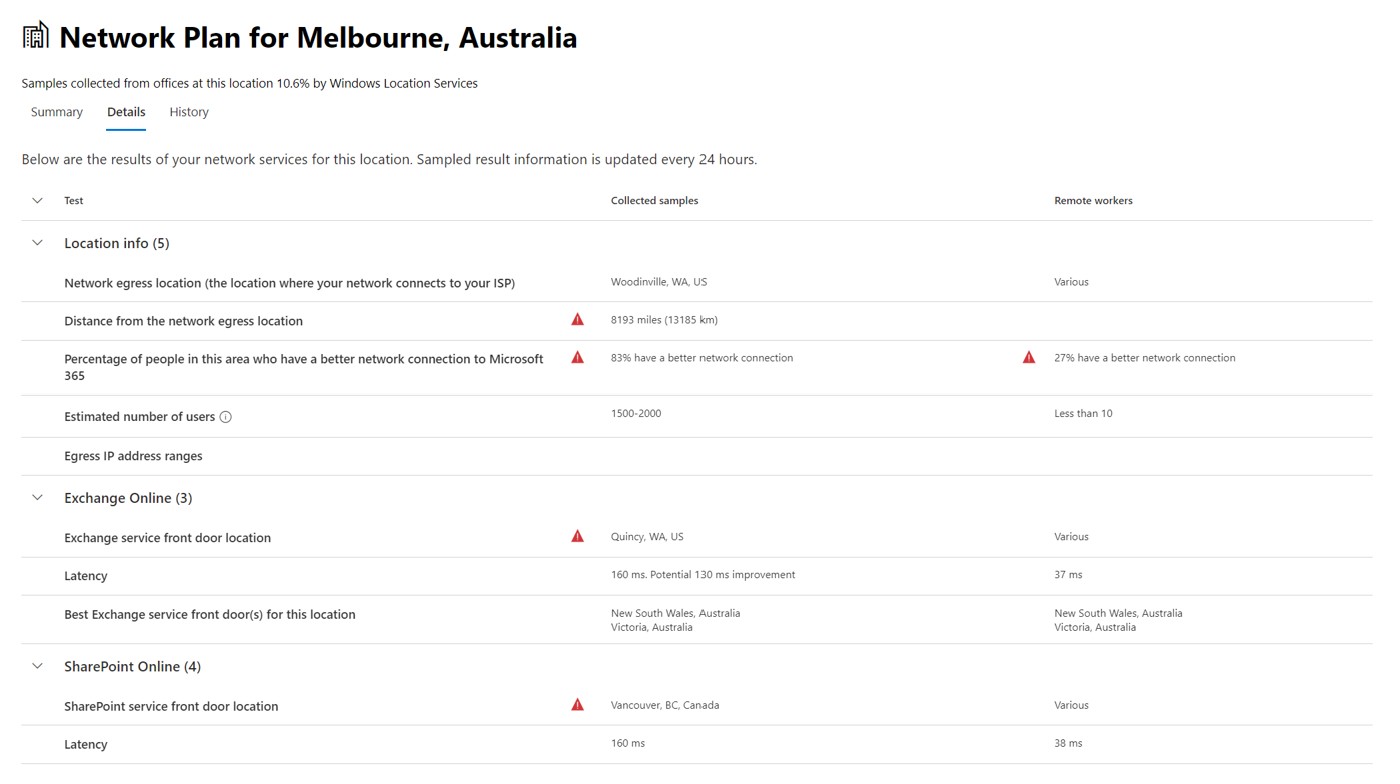Click warning icon for Exchange service front door
Viewport: 1400px width, 784px height.
577,536
